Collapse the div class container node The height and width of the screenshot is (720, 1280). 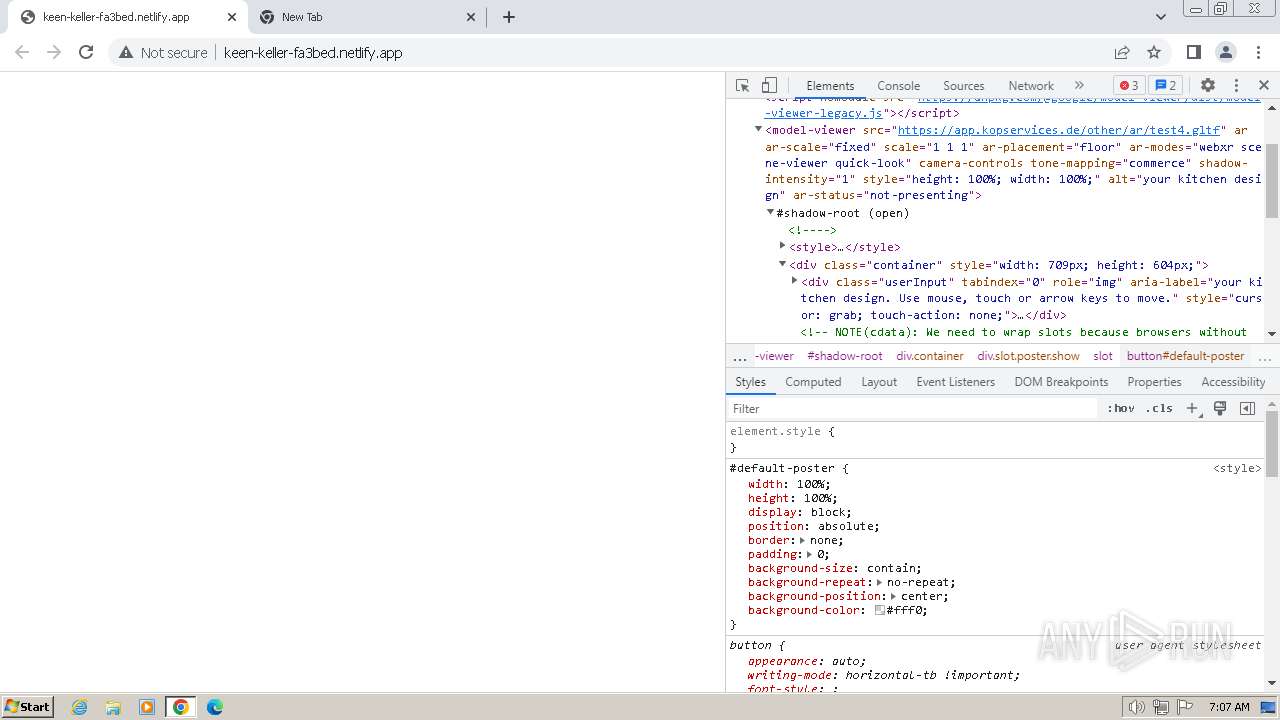pyautogui.click(x=783, y=264)
